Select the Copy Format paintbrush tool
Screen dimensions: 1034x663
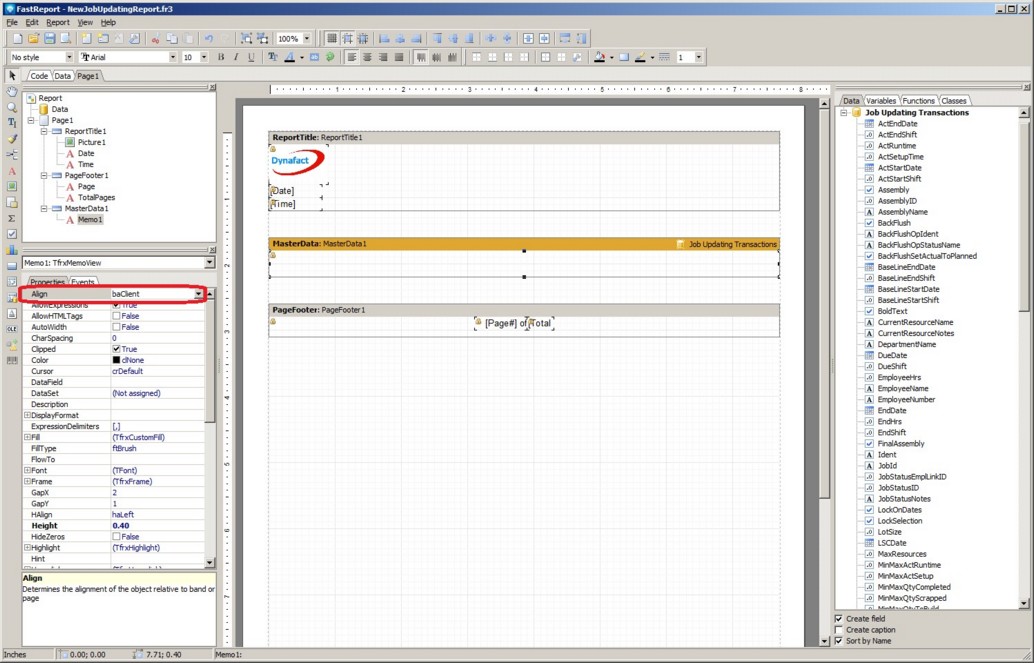point(12,139)
